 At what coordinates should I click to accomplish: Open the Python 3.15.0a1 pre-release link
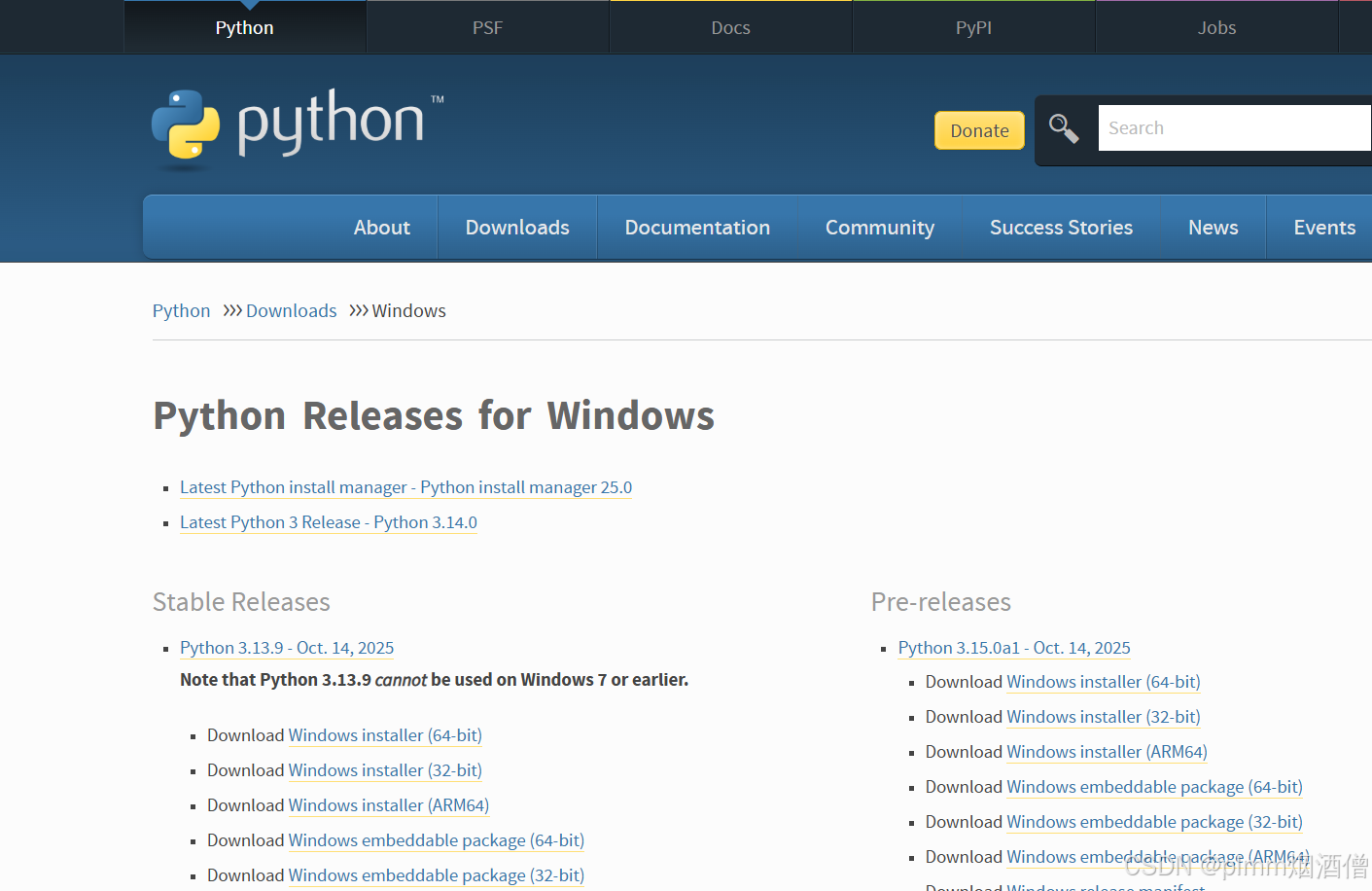coord(1014,648)
